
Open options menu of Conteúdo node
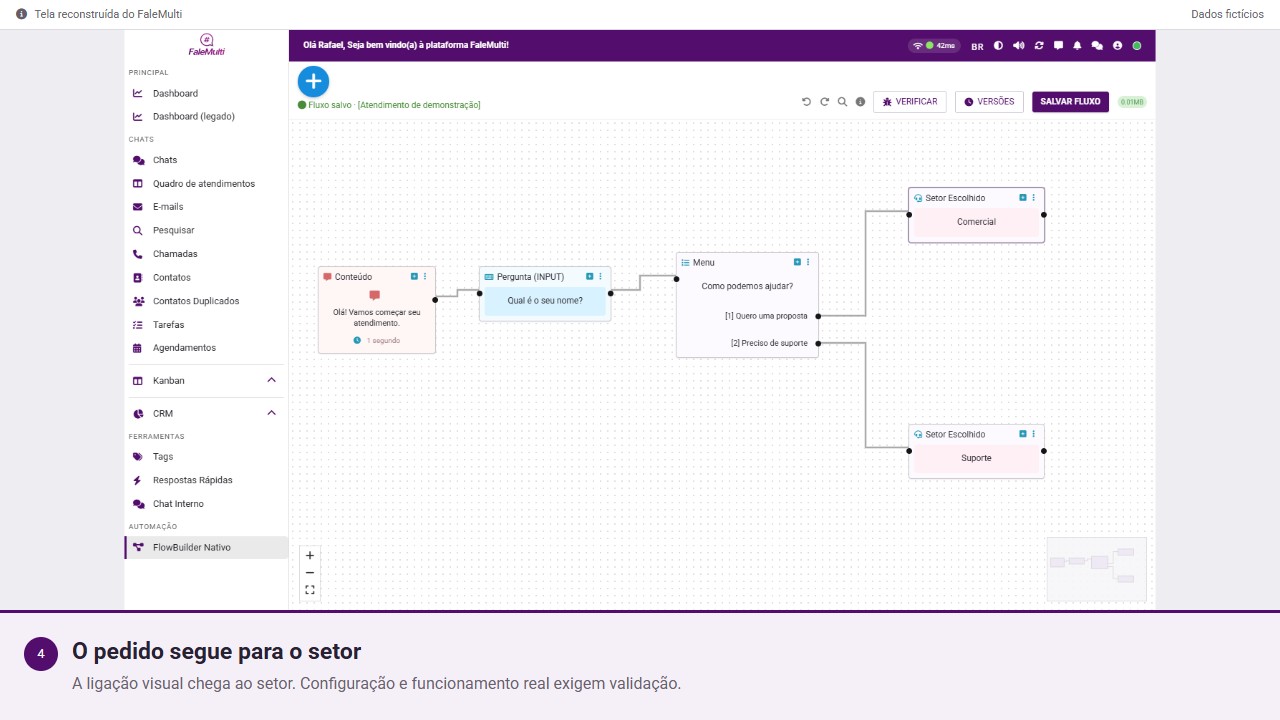coord(425,277)
